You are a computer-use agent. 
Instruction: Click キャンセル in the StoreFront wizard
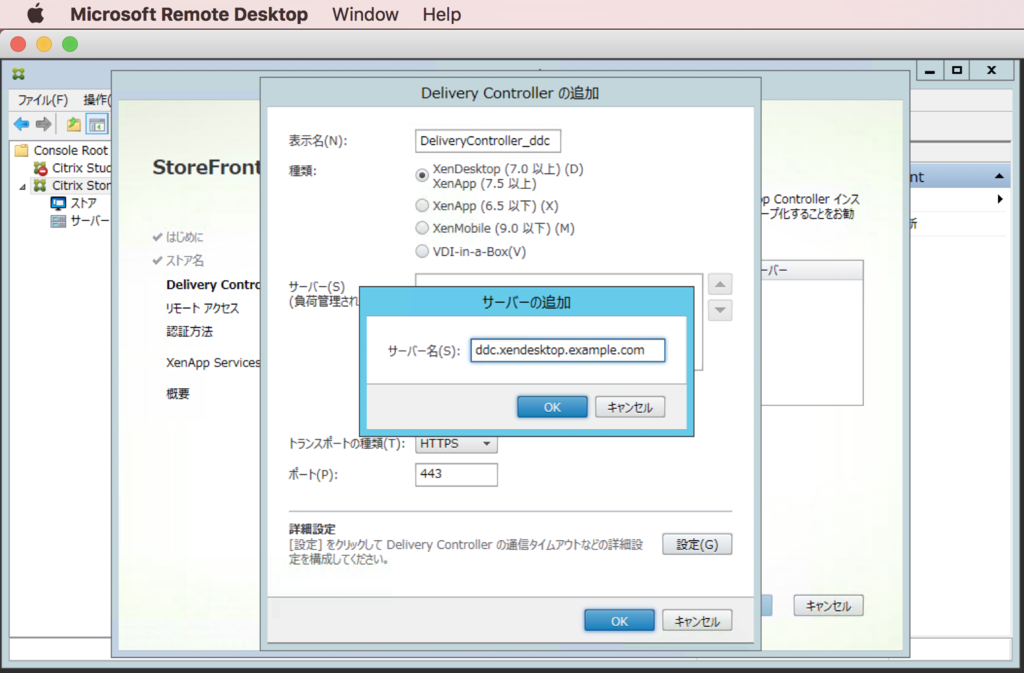pyautogui.click(x=828, y=606)
